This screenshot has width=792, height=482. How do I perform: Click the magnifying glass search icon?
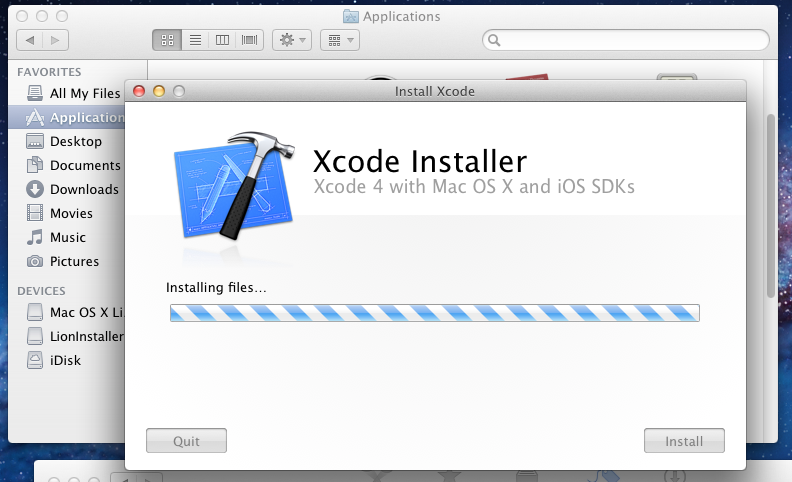click(x=494, y=40)
